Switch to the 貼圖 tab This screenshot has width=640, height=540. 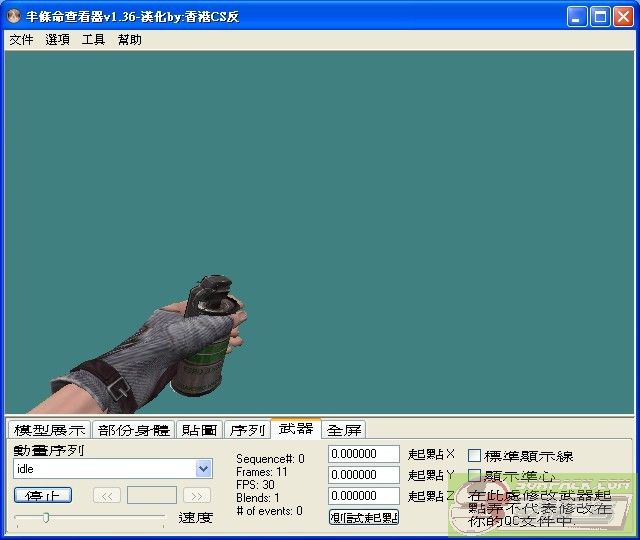pyautogui.click(x=199, y=430)
